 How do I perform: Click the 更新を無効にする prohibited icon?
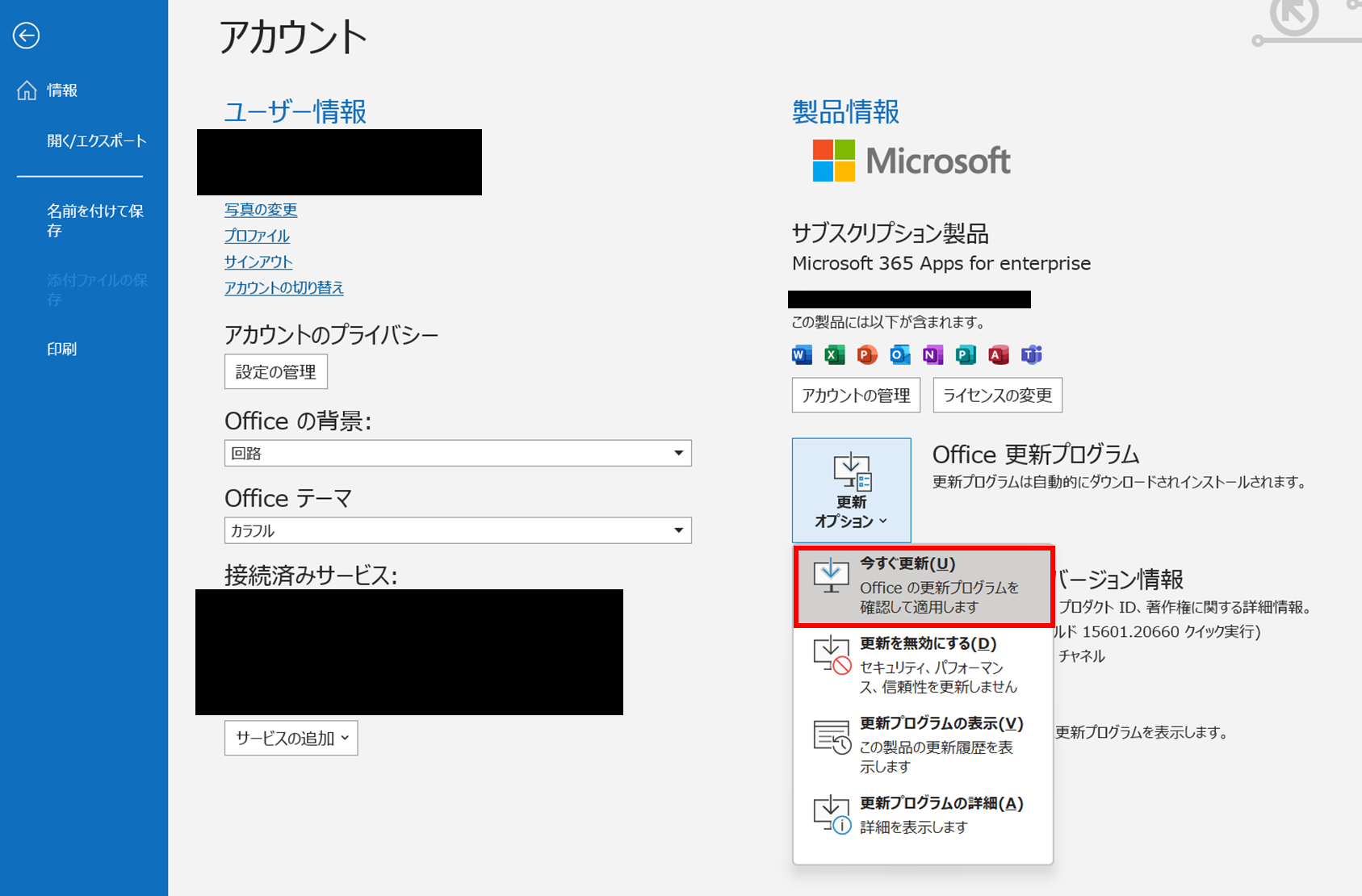(832, 655)
